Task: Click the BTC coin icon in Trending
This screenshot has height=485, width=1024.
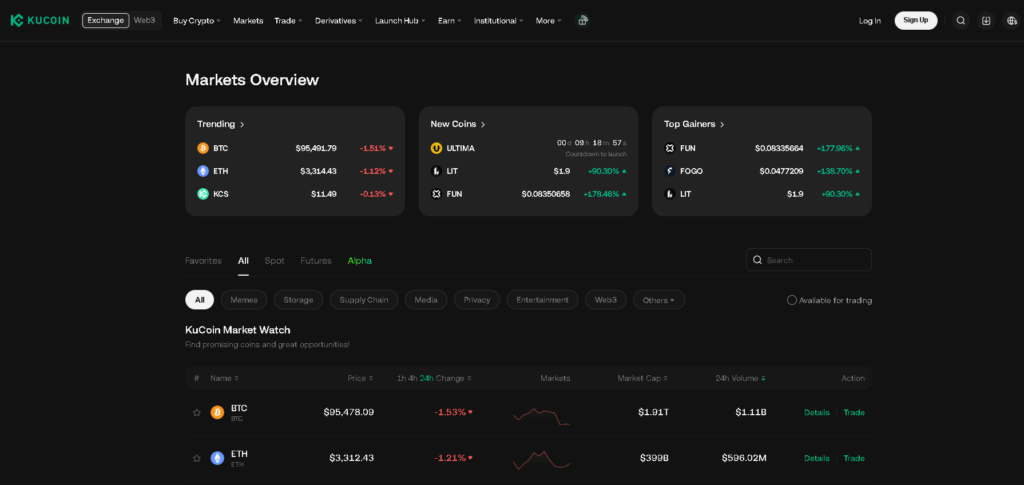Action: [203, 148]
